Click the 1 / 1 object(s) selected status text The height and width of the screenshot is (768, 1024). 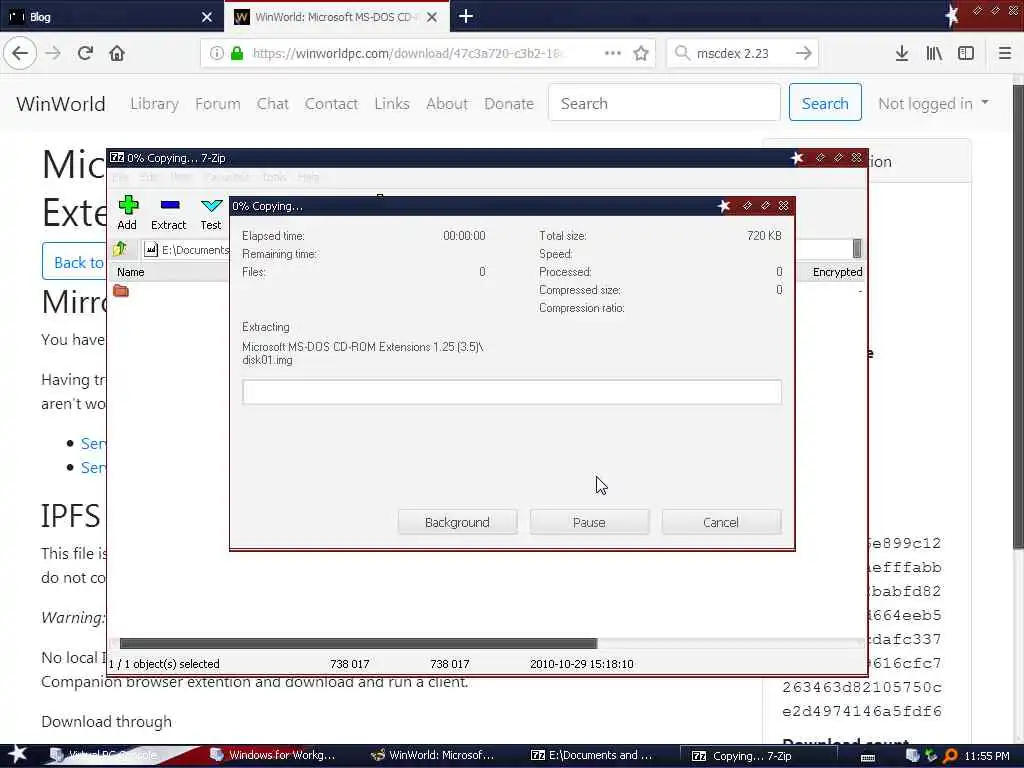(164, 664)
